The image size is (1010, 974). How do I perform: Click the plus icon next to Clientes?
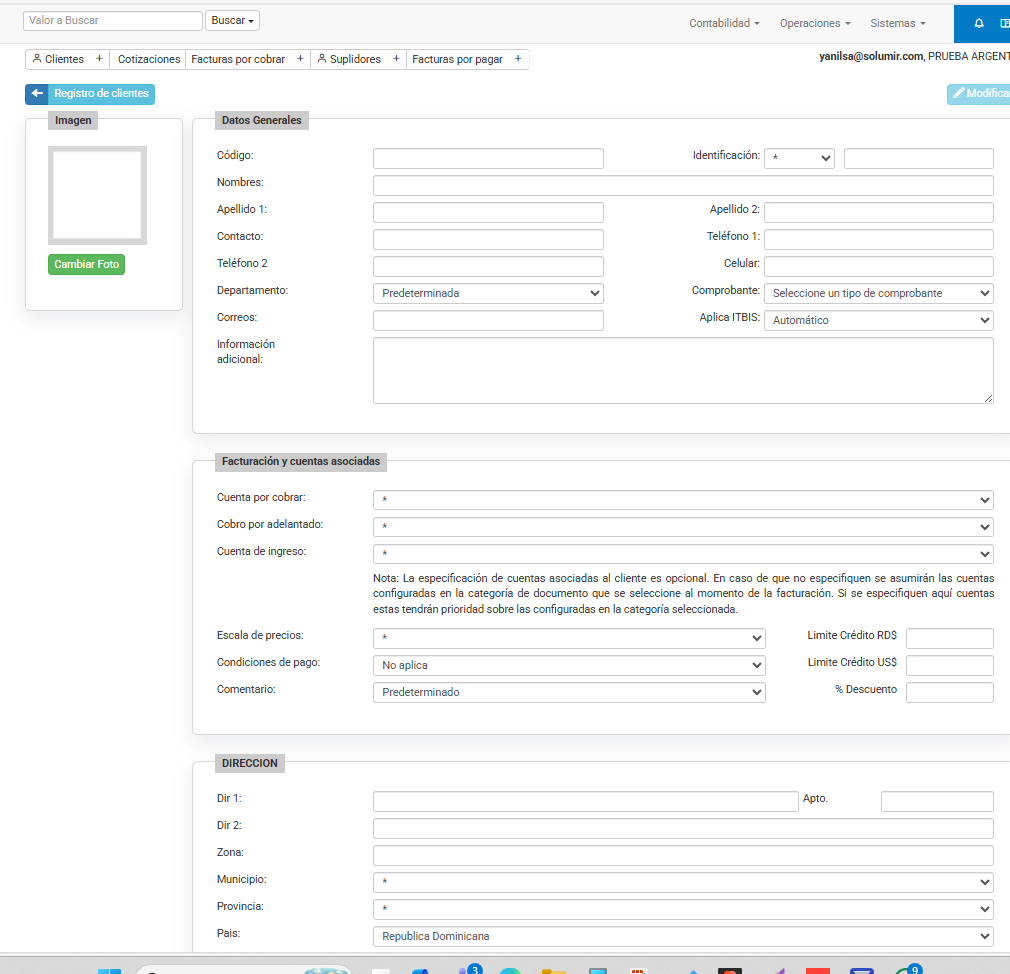tap(99, 59)
